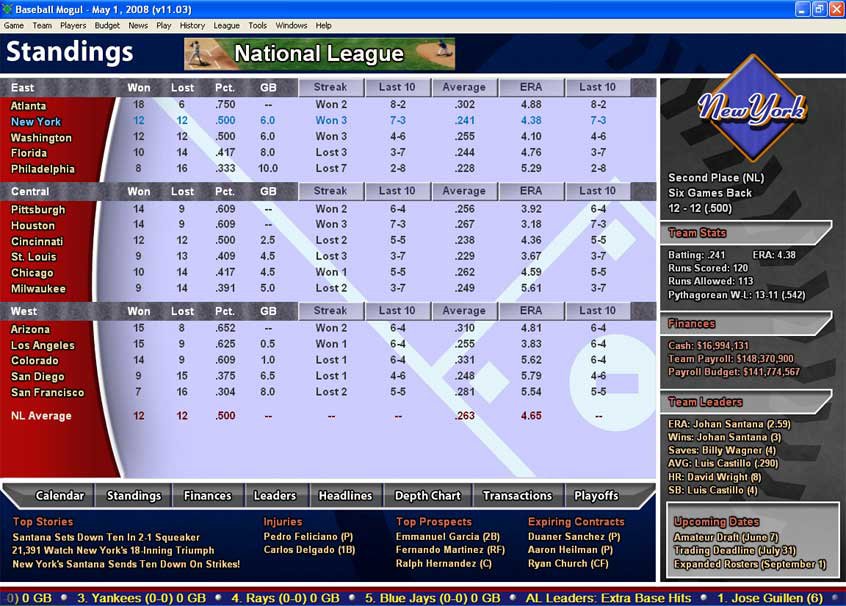Viewport: 846px width, 606px height.
Task: Open the League menu
Action: (x=226, y=25)
